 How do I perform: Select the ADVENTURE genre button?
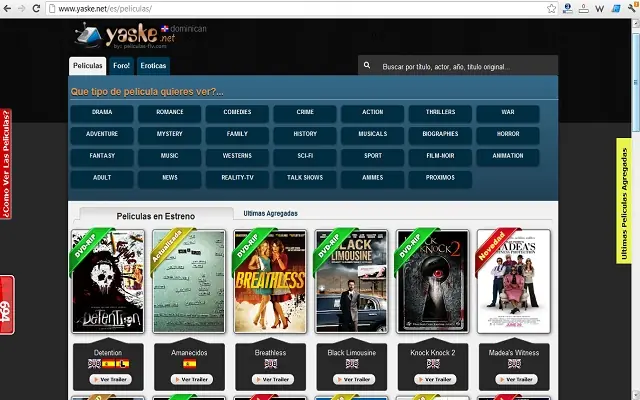pyautogui.click(x=102, y=135)
